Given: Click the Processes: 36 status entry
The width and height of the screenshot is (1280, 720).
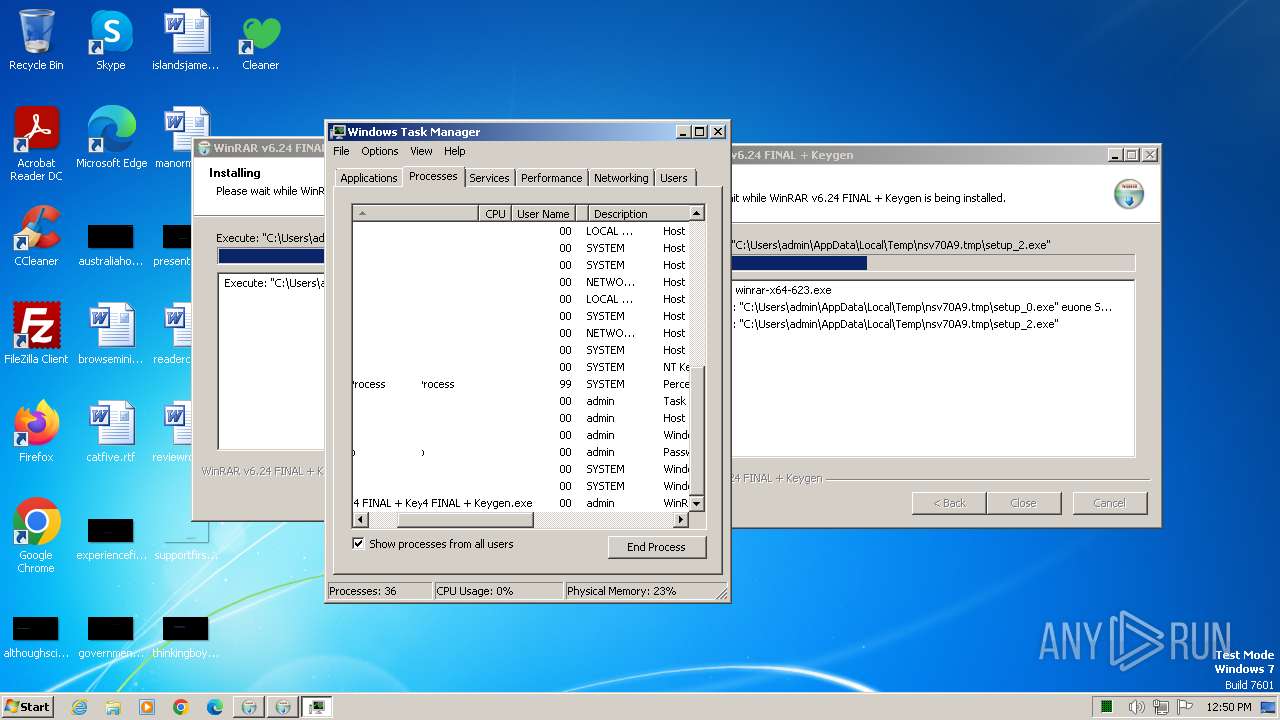Looking at the screenshot, I should pos(379,591).
